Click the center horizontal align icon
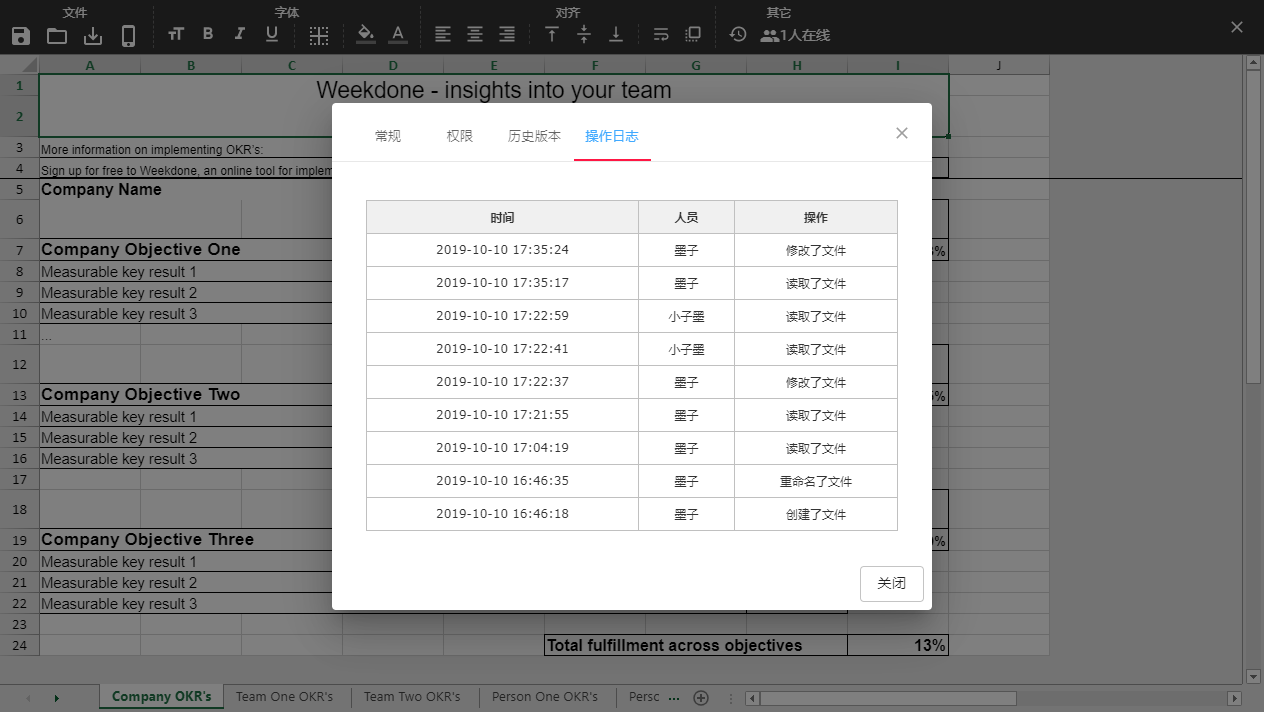The height and width of the screenshot is (712, 1264). pos(475,34)
